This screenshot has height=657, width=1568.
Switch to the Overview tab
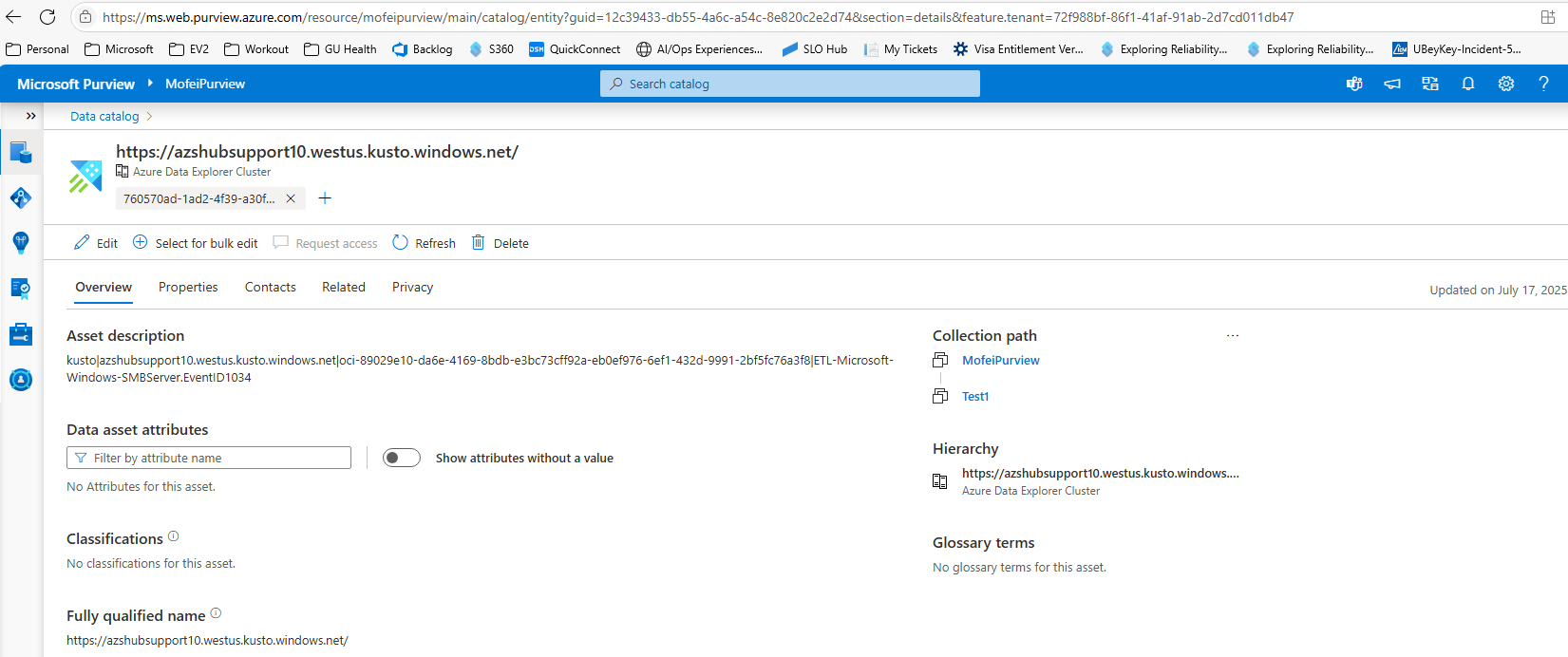(104, 287)
